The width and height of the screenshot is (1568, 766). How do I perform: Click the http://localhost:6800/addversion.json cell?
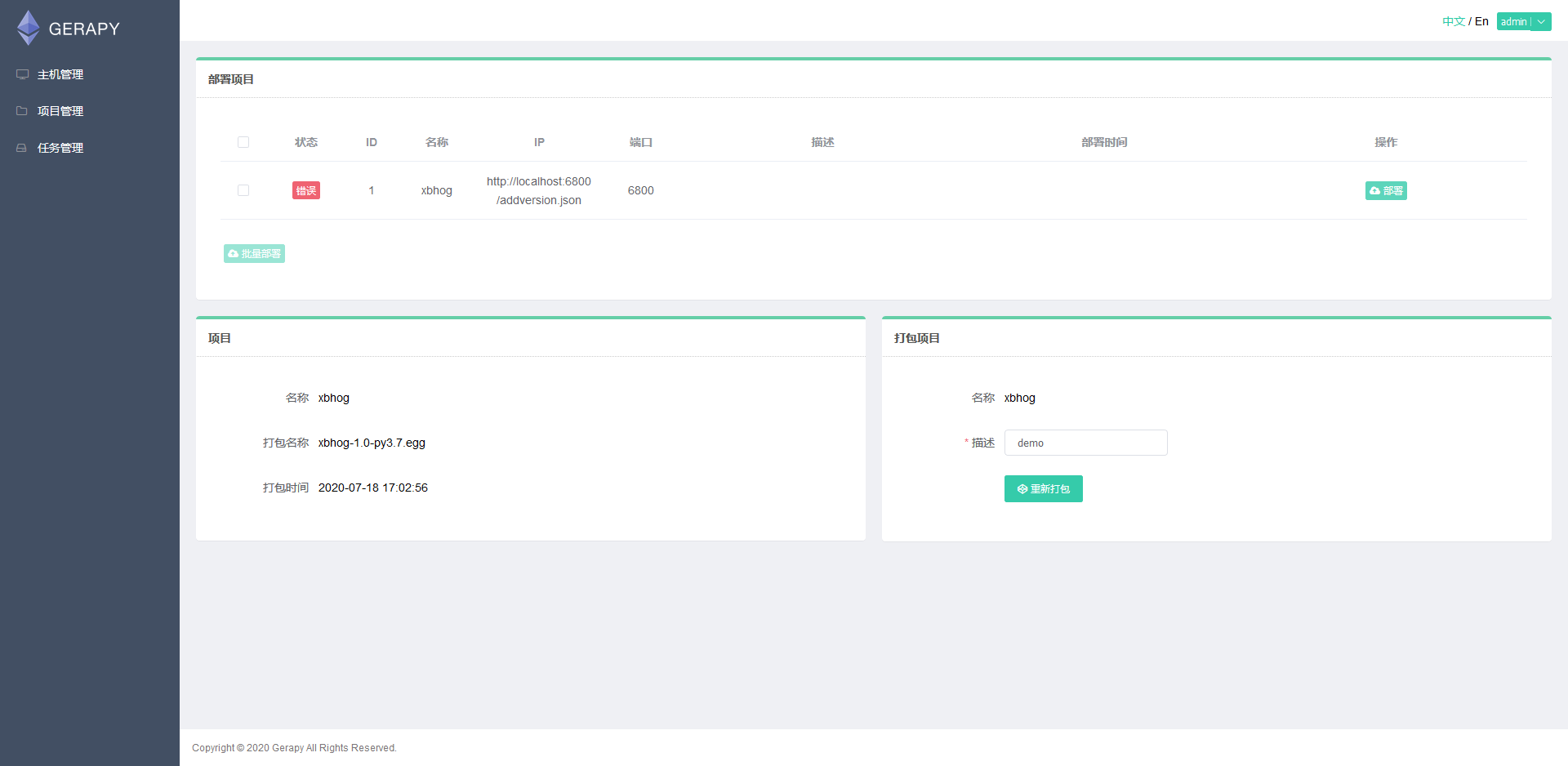point(539,190)
